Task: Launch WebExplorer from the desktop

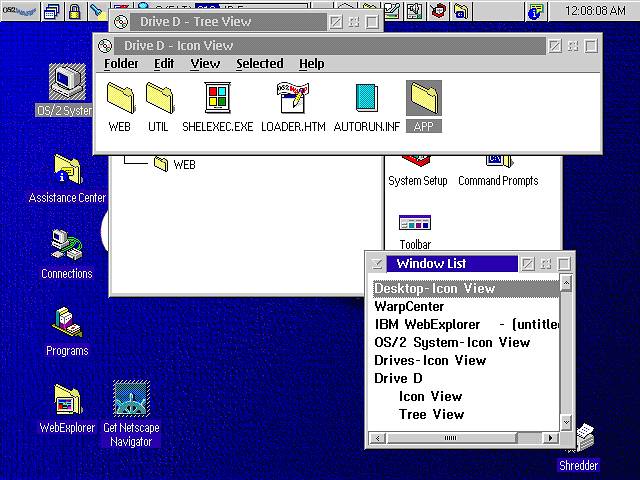Action: click(x=67, y=400)
